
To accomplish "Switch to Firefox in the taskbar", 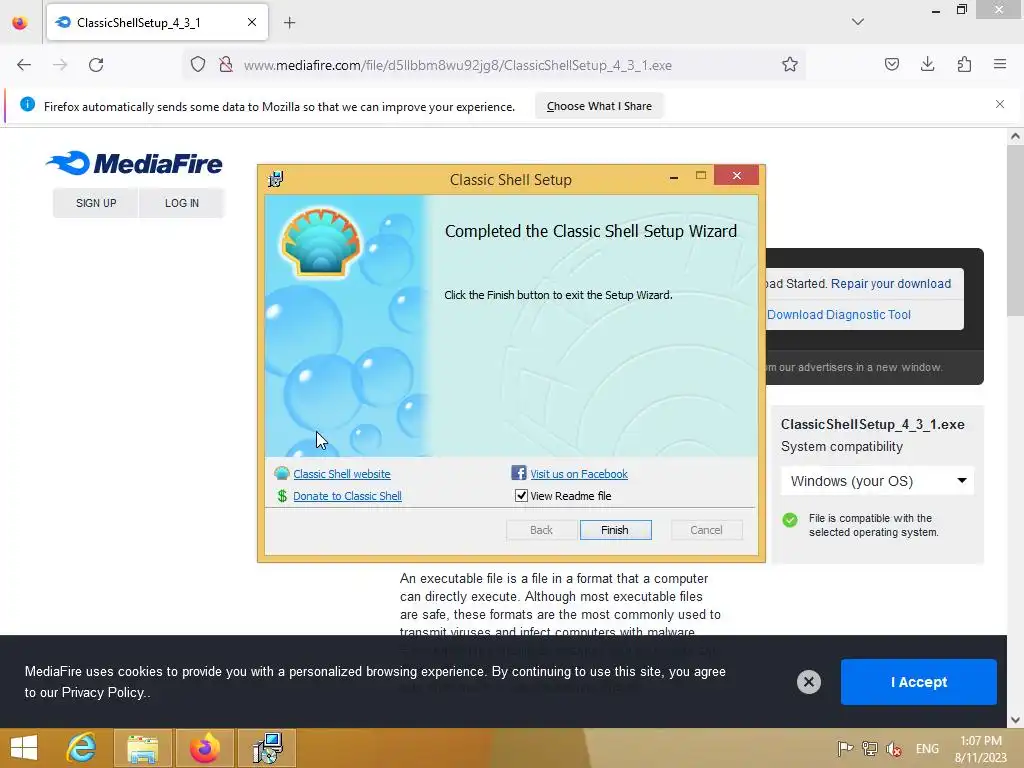I will click(204, 748).
